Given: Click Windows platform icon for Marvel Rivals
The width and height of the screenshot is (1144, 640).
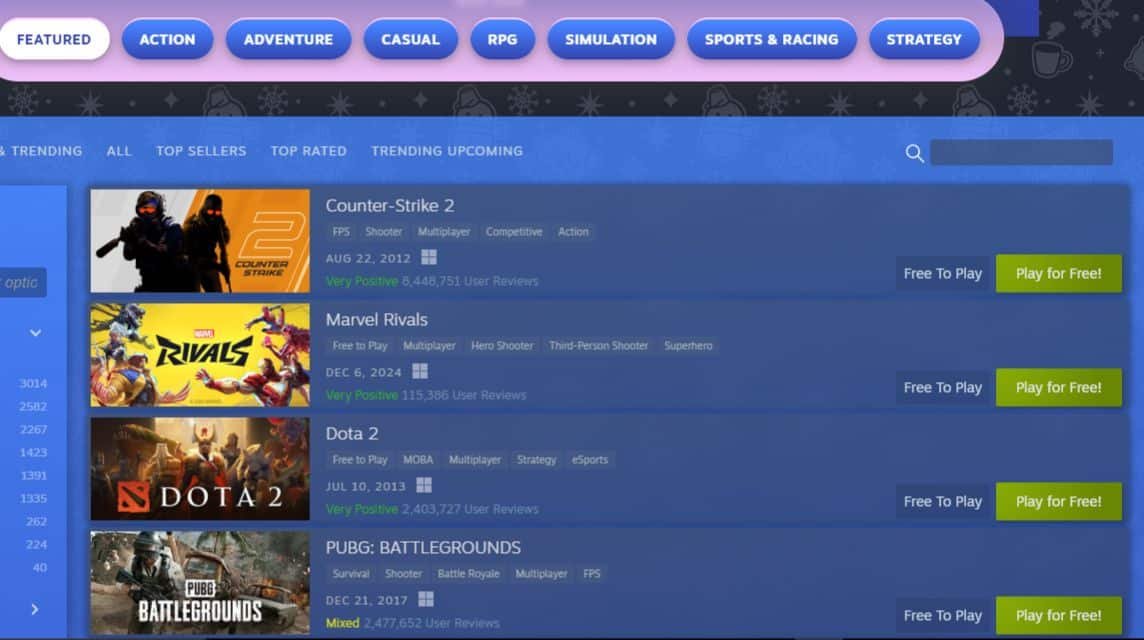Looking at the screenshot, I should 420,372.
